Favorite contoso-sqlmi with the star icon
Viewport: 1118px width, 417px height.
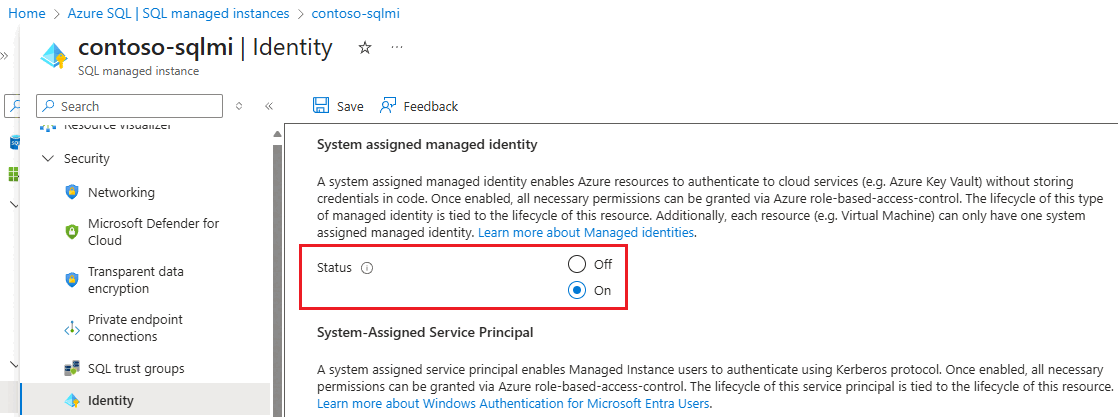pyautogui.click(x=365, y=47)
